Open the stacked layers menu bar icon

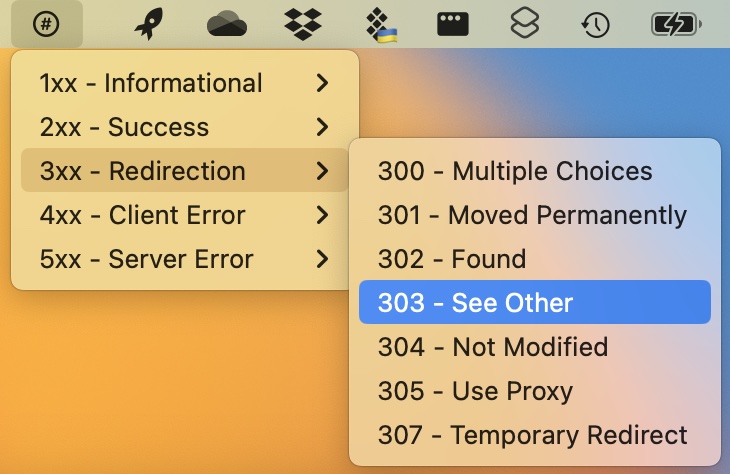click(x=526, y=24)
